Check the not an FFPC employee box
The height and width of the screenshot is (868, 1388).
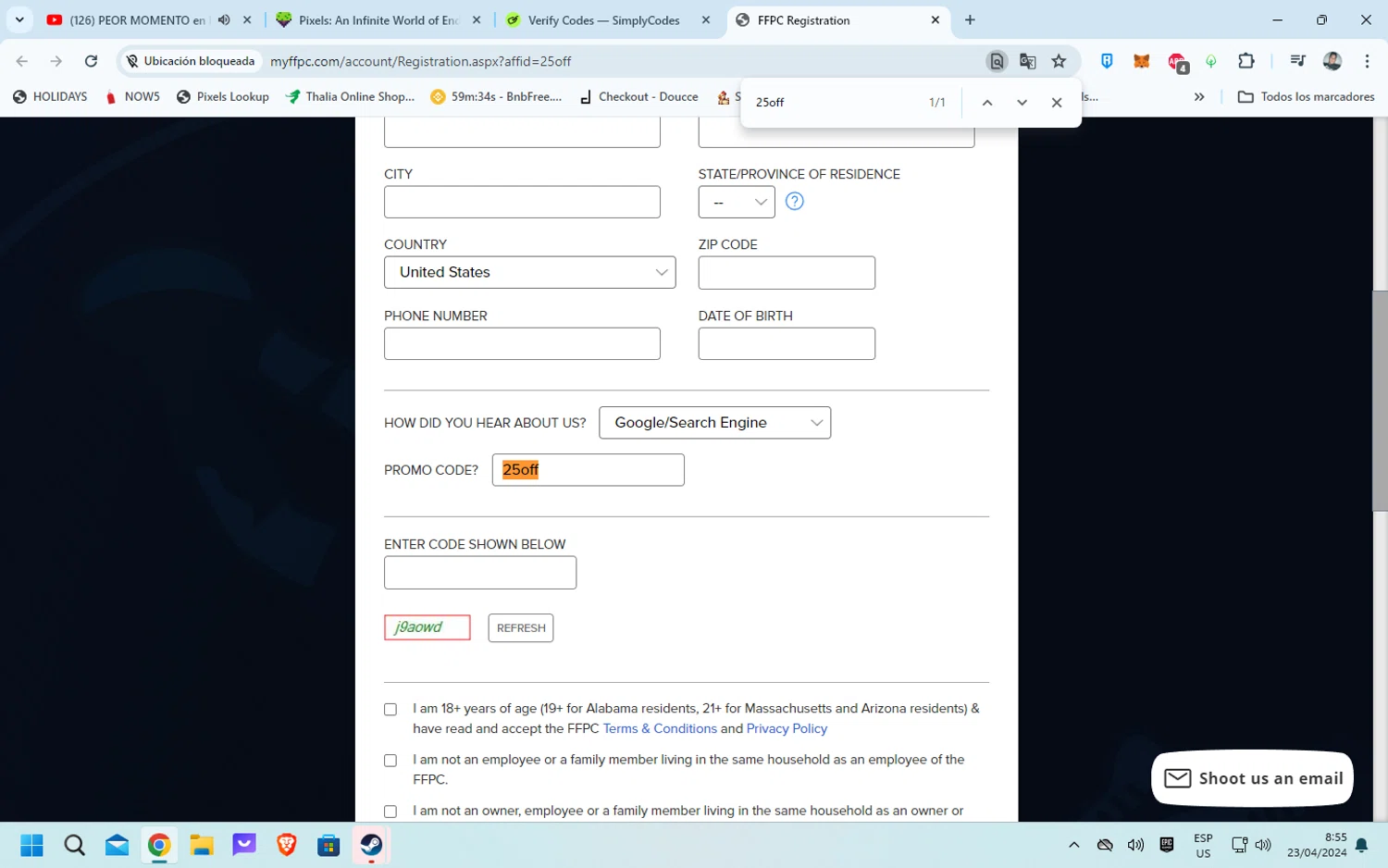tap(390, 761)
